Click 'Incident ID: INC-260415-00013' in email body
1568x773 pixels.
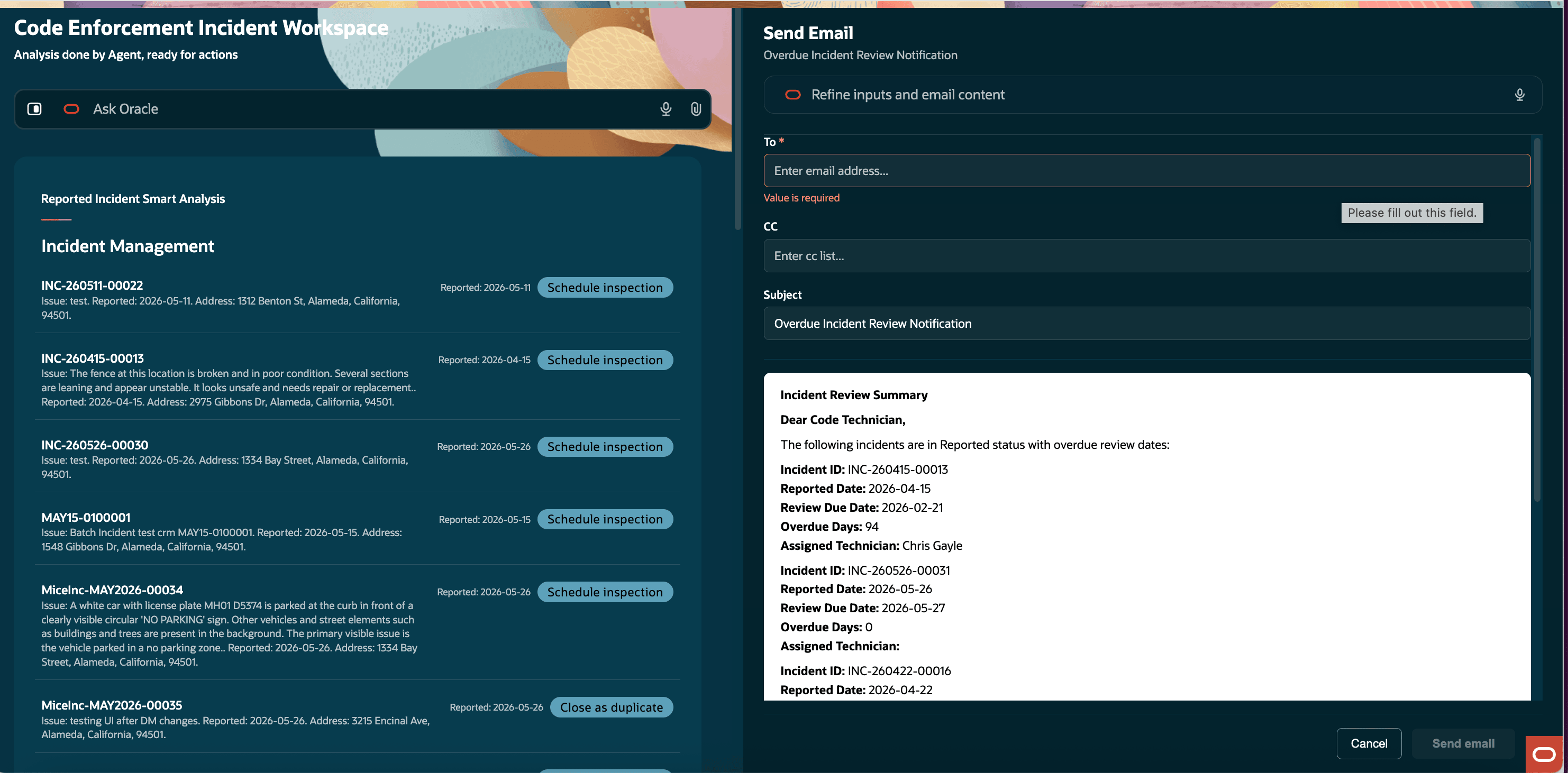click(x=864, y=470)
